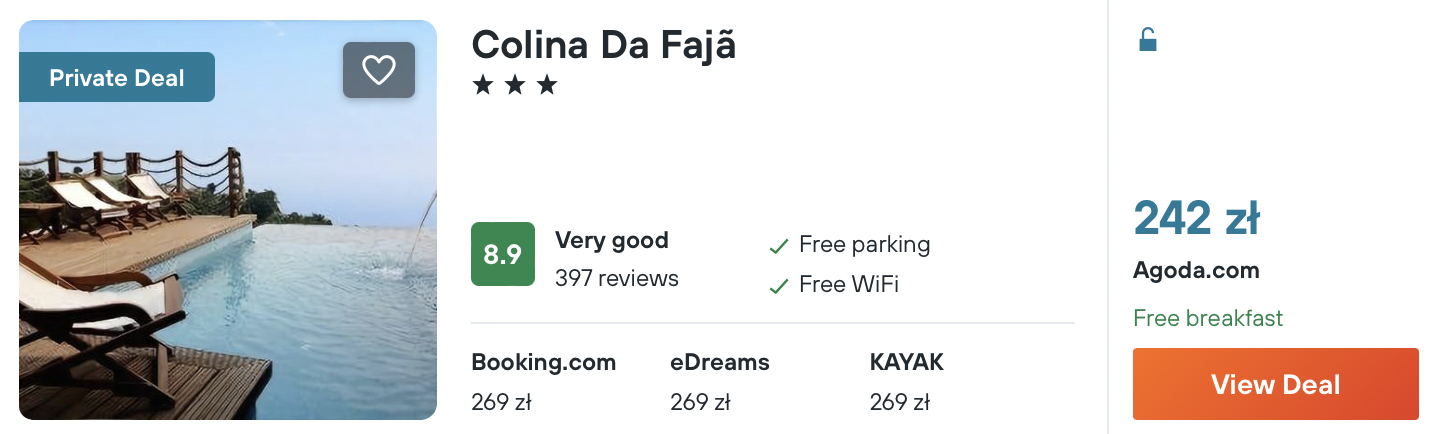Click the 242 zł price
This screenshot has height=434, width=1436.
click(1196, 219)
